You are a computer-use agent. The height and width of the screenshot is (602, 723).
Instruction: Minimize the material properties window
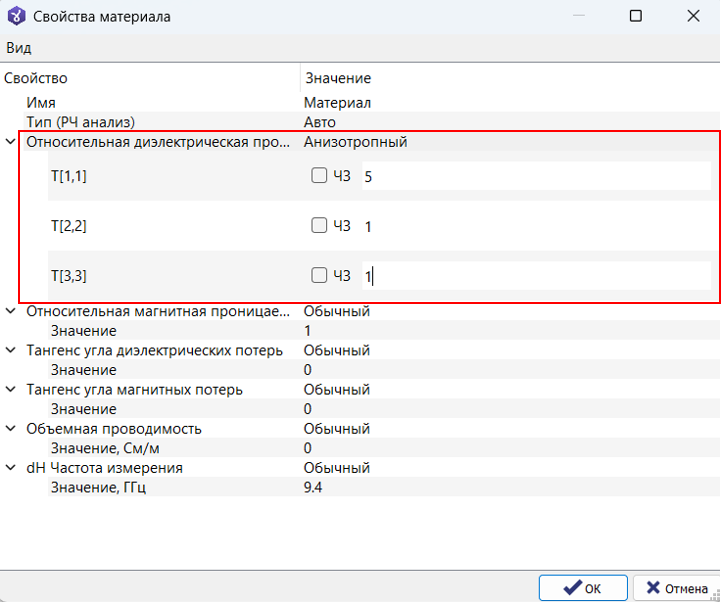[x=579, y=16]
